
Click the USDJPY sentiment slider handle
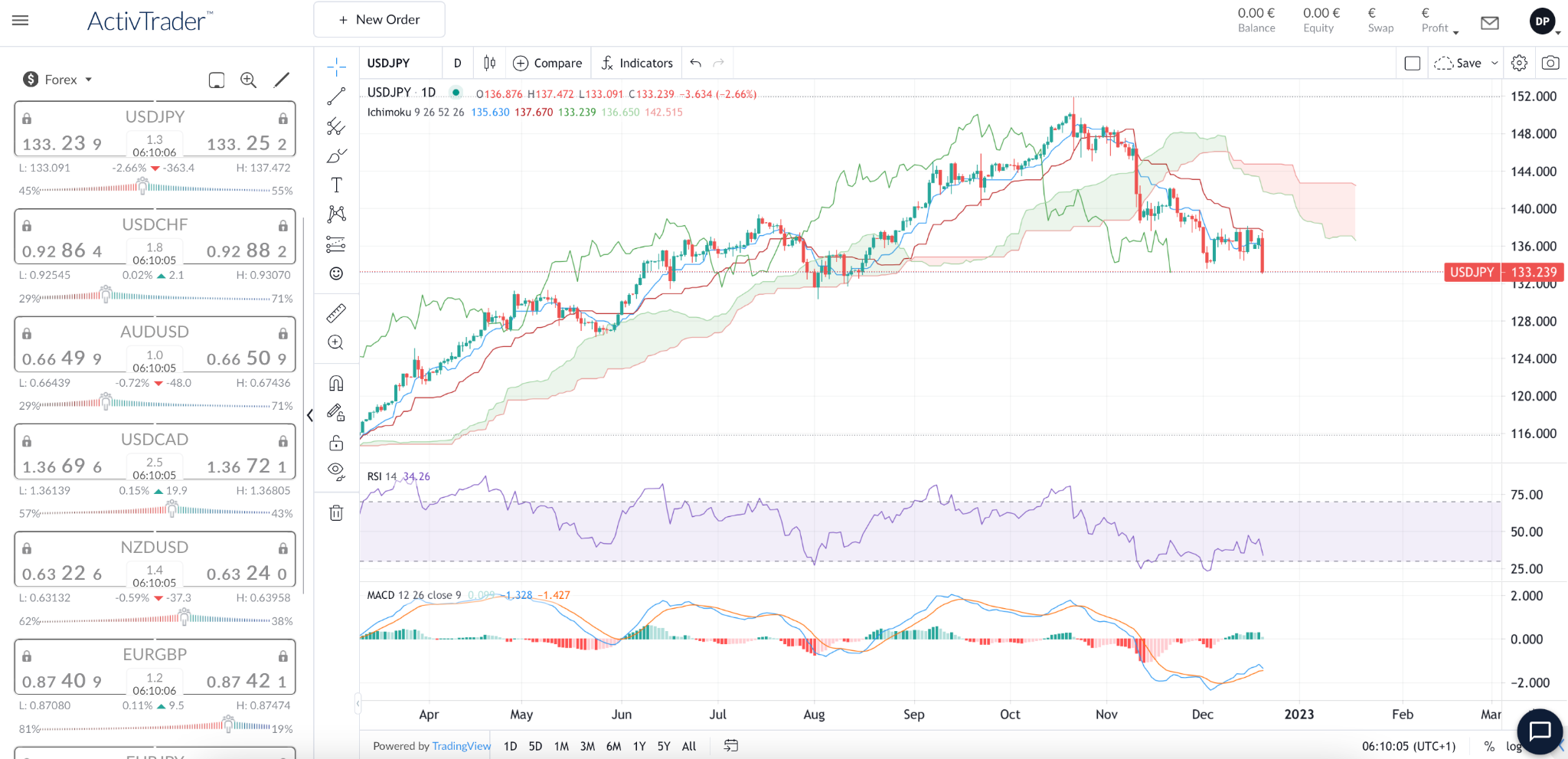[x=142, y=185]
